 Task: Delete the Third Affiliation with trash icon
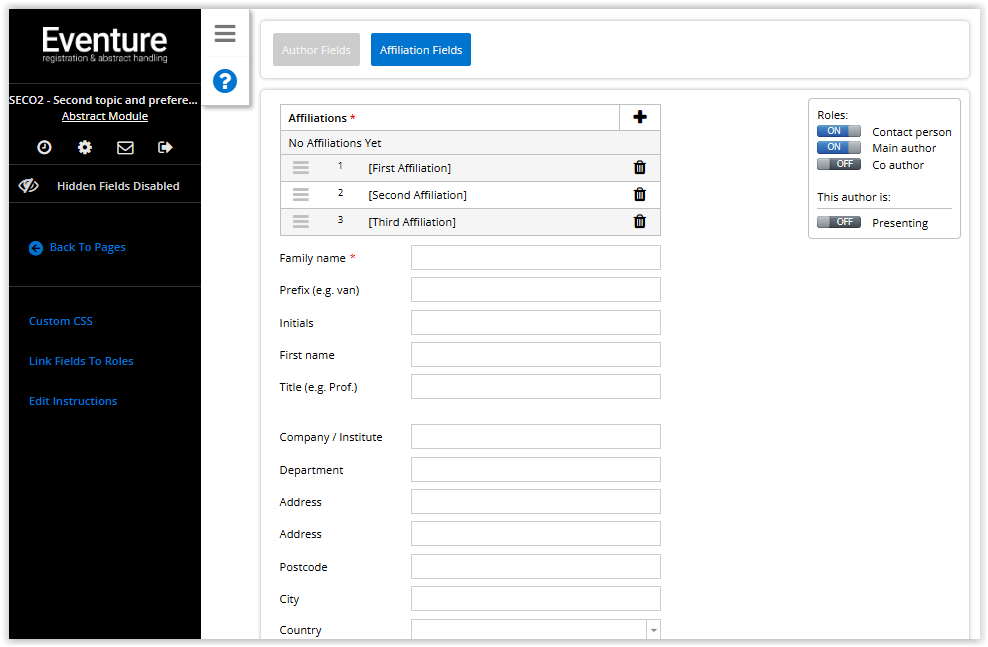tap(640, 222)
